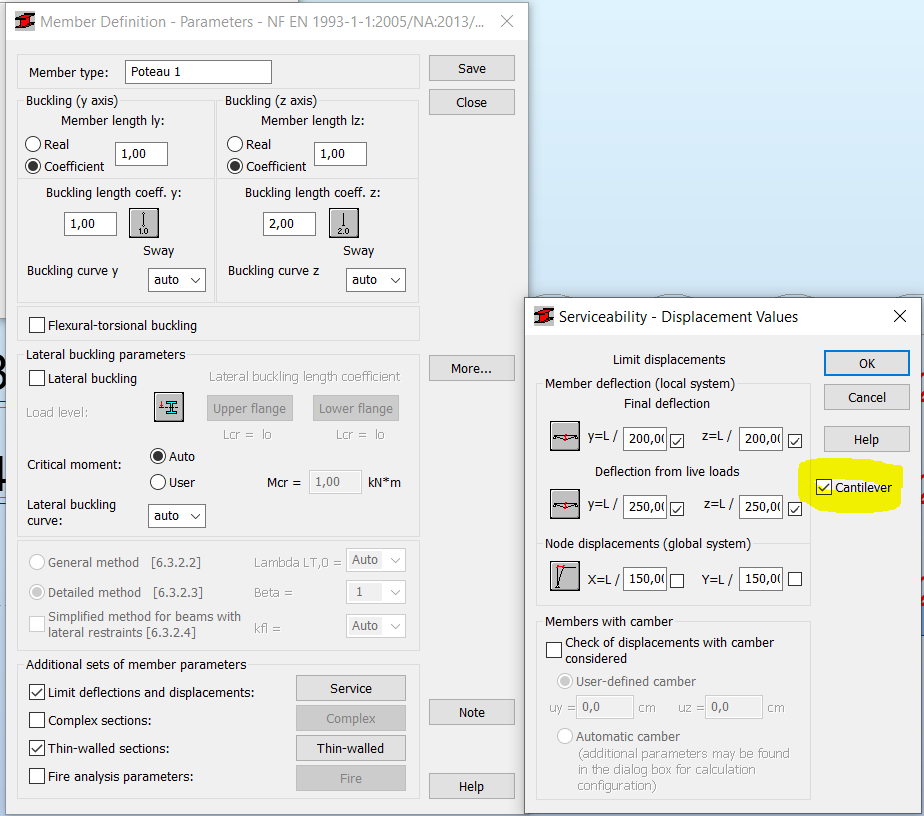
Task: Select User critical moment option
Action: point(157,483)
